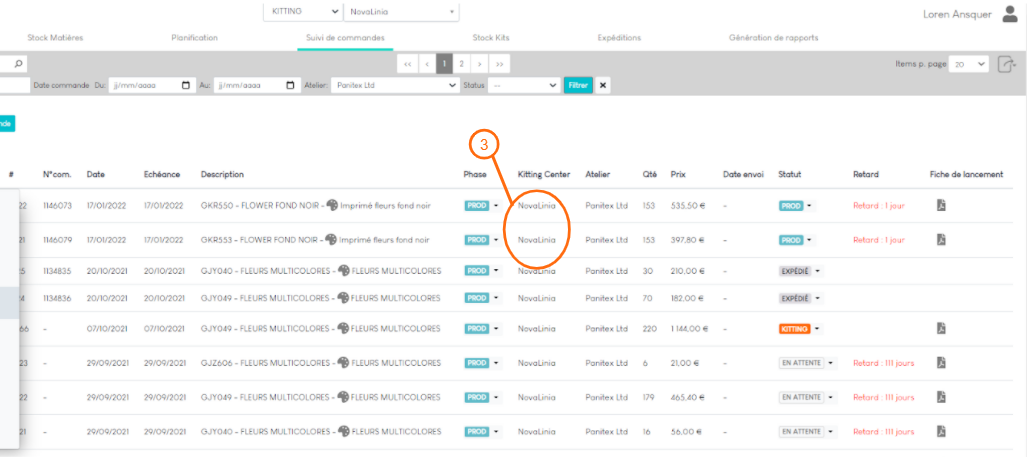Open the PDF launch sheet for order 1146079
Image resolution: width=1027 pixels, height=457 pixels.
pyautogui.click(x=940, y=240)
